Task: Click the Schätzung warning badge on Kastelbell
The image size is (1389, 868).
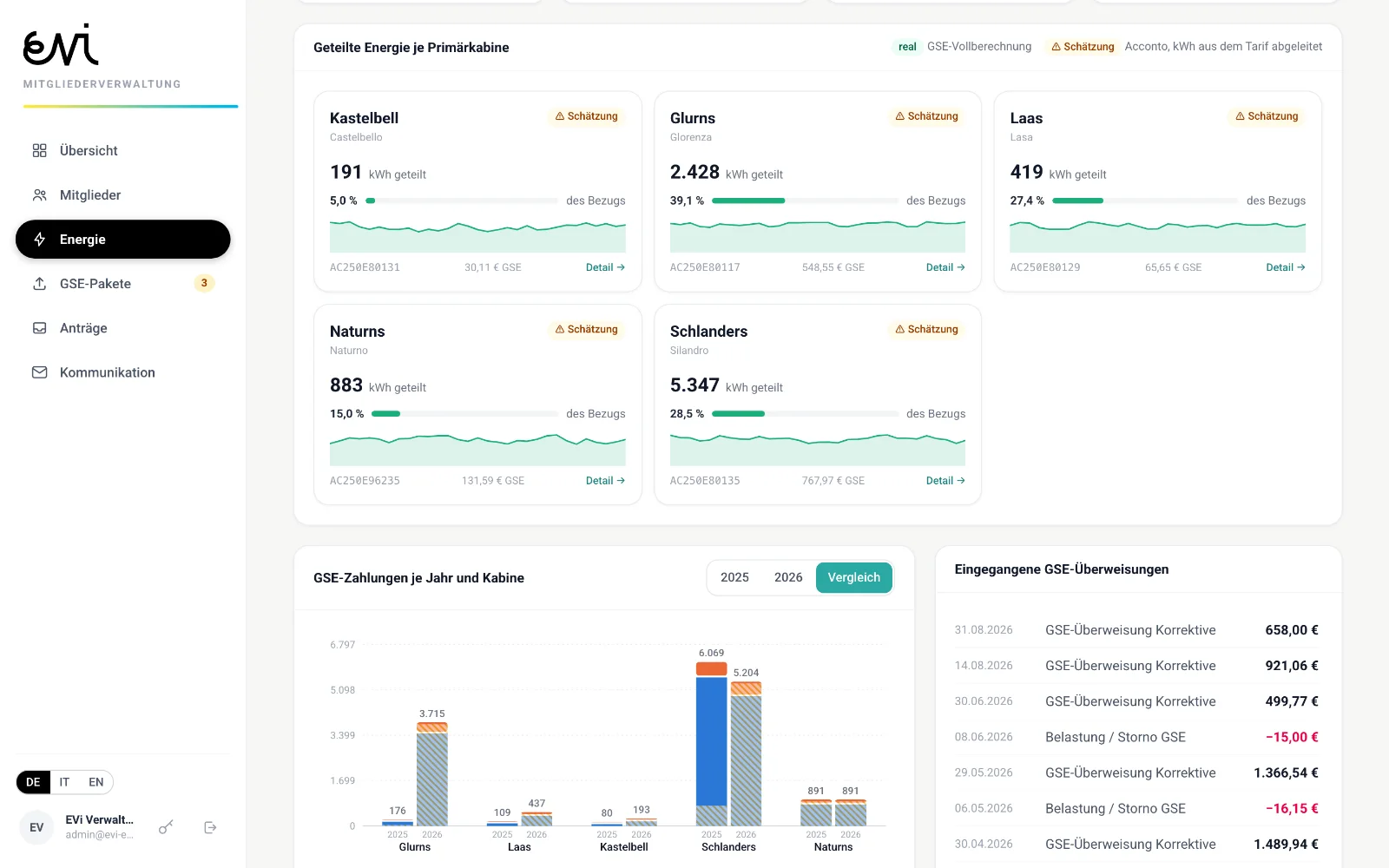Action: tap(586, 116)
